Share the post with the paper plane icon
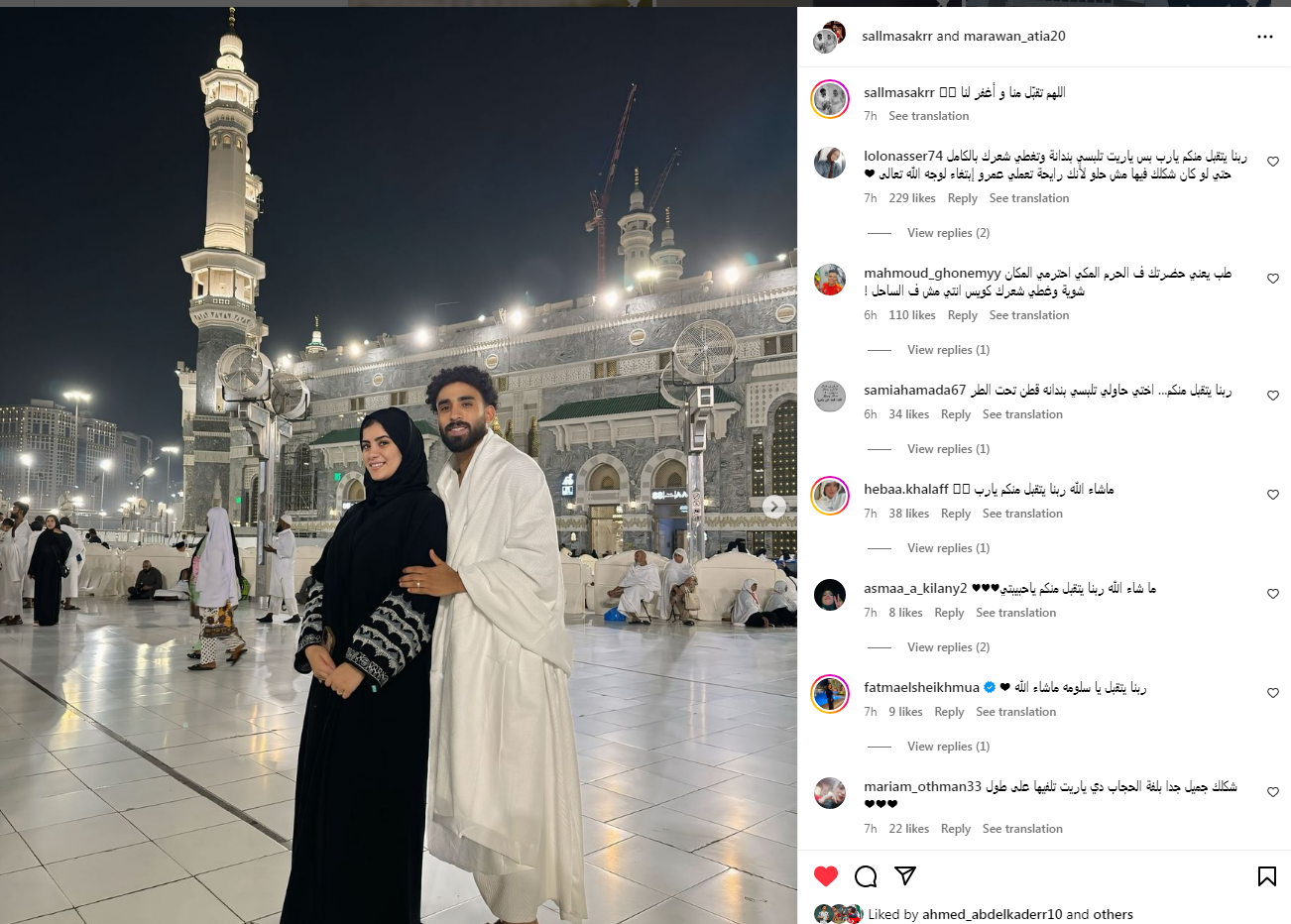1291x924 pixels. click(905, 875)
